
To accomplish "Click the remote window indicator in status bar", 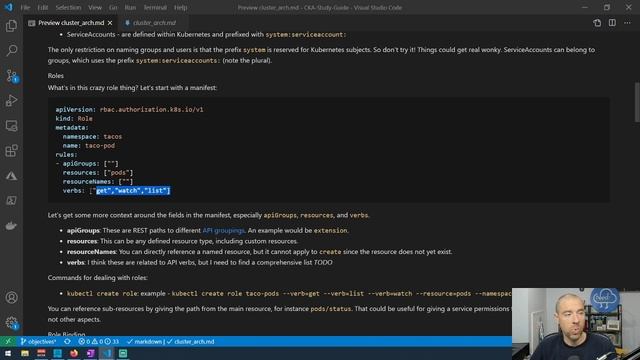I will point(8,341).
